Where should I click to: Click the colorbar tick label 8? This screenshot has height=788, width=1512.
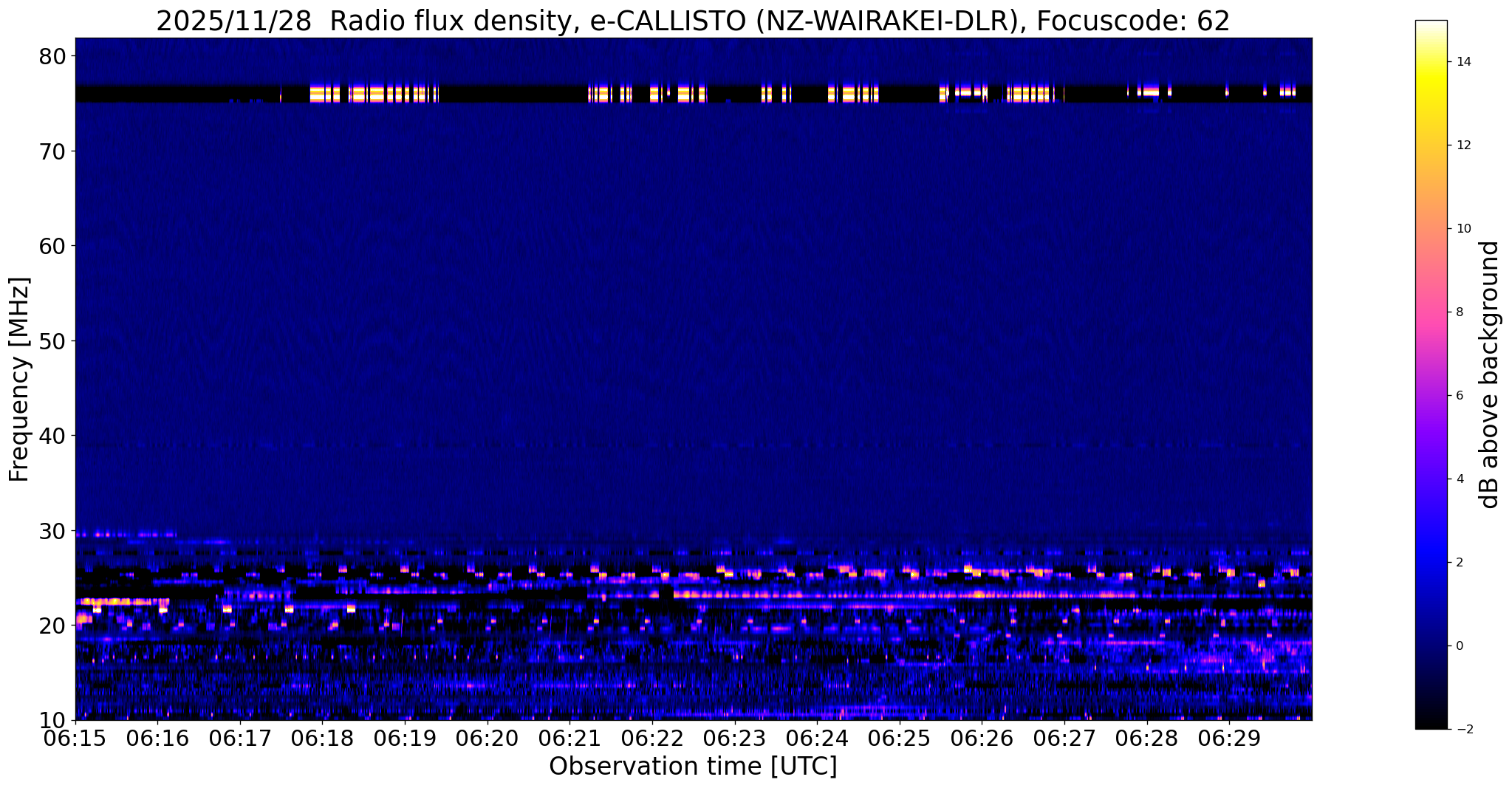(x=1459, y=312)
